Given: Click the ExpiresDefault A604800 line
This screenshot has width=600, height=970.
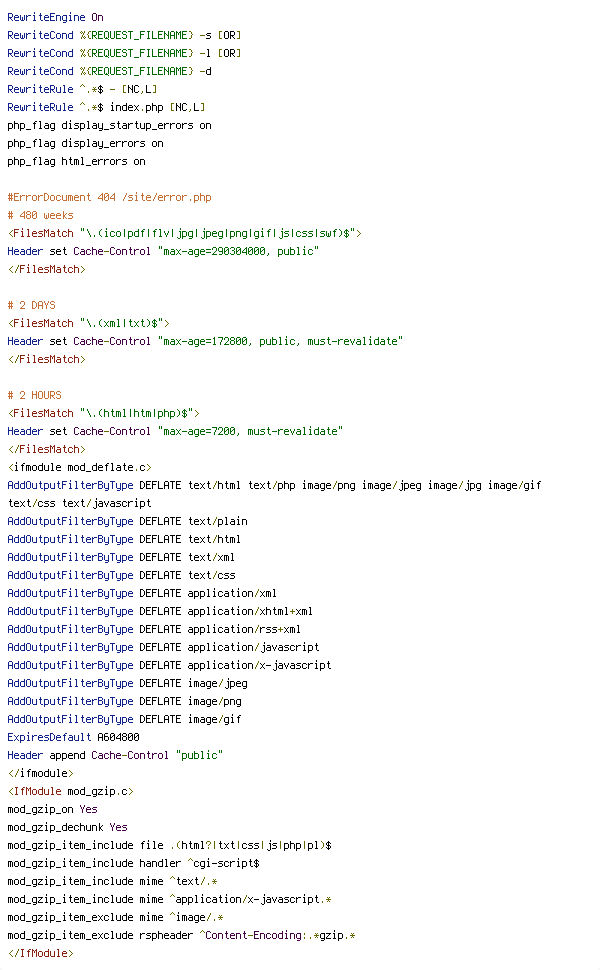Looking at the screenshot, I should [73, 737].
